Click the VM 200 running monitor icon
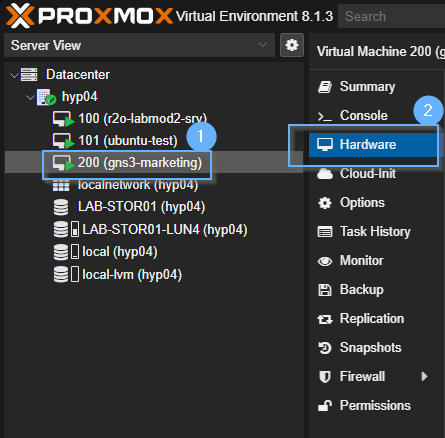Viewport: 445px width, 438px height. tap(63, 163)
